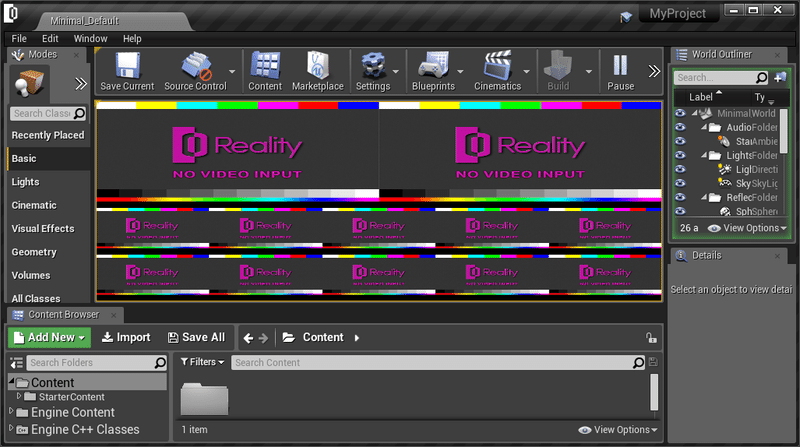
Task: Open Blueprints dropdown arrow
Action: coord(460,71)
